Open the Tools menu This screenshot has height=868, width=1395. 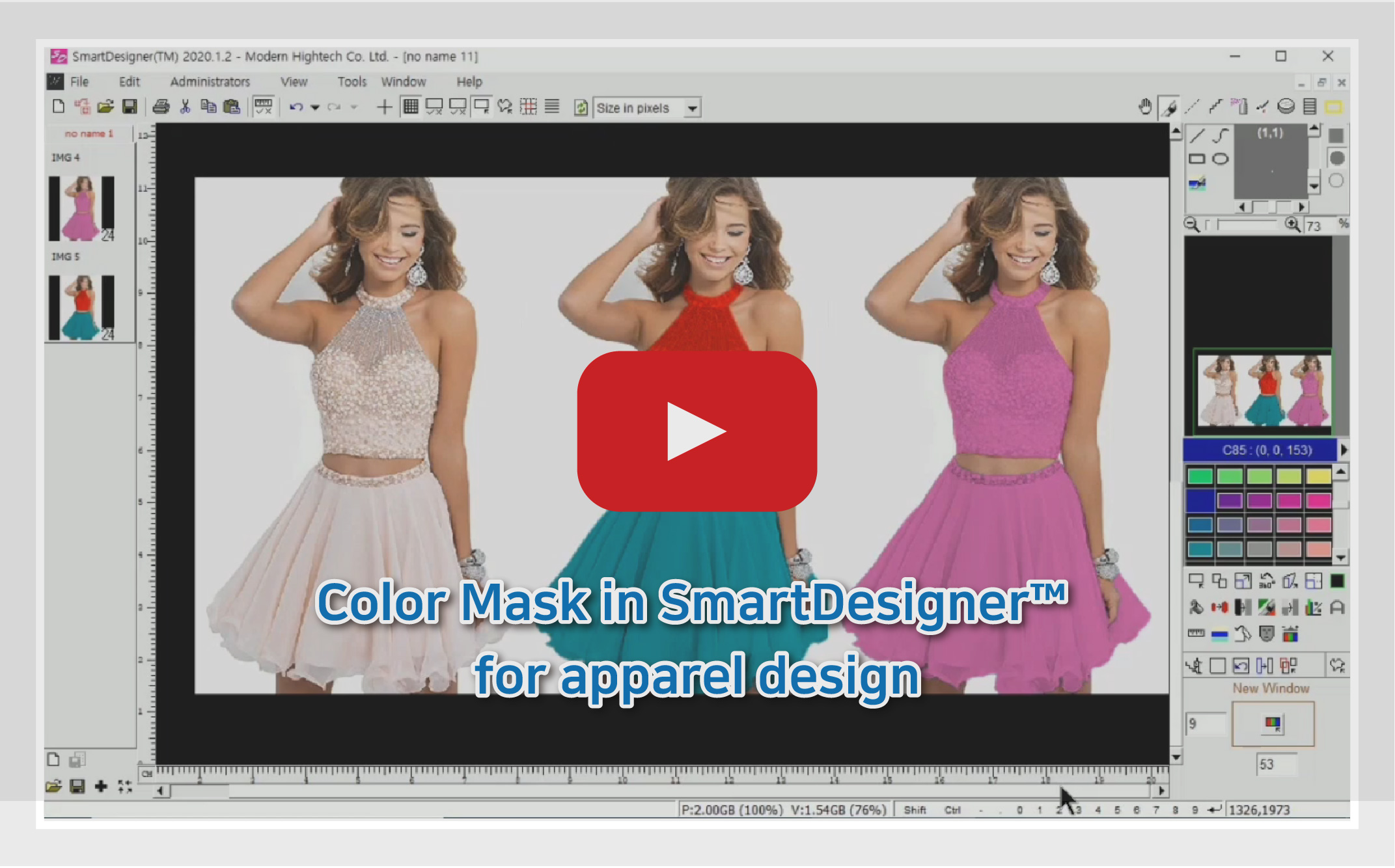point(352,82)
